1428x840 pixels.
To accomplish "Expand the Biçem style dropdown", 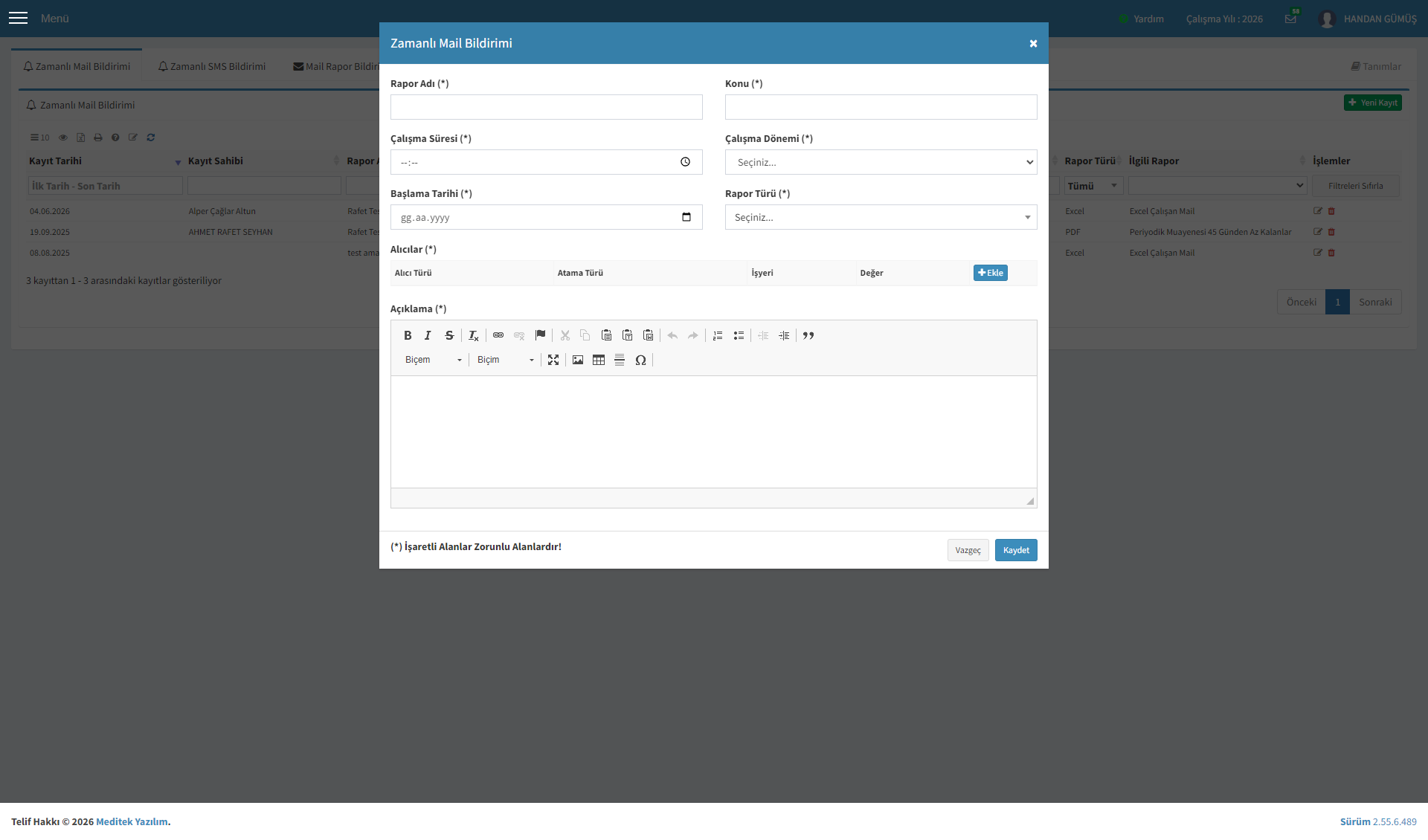I will 433,361.
